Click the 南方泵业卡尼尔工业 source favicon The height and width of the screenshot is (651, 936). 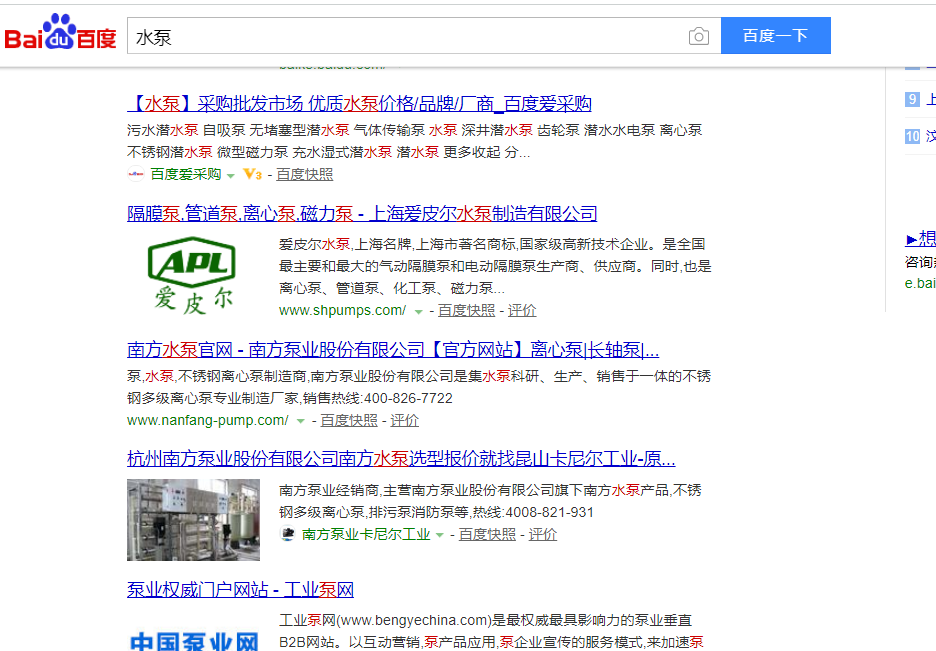(288, 535)
